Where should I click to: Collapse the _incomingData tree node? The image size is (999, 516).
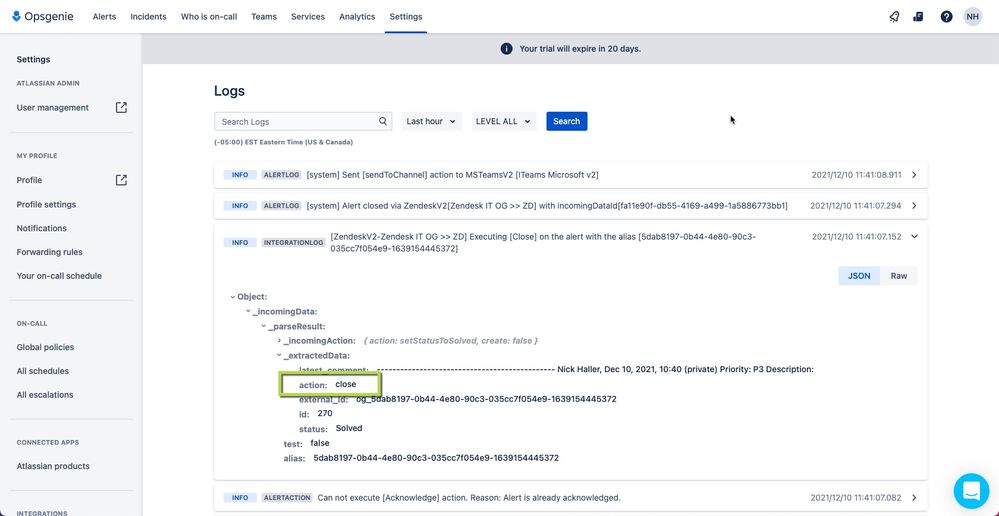[248, 312]
